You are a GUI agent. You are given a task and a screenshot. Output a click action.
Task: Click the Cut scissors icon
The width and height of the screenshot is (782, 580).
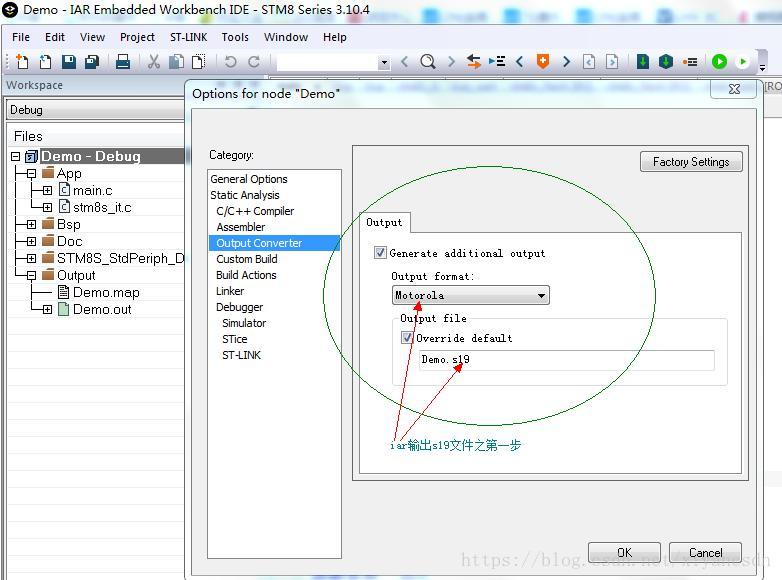click(154, 61)
